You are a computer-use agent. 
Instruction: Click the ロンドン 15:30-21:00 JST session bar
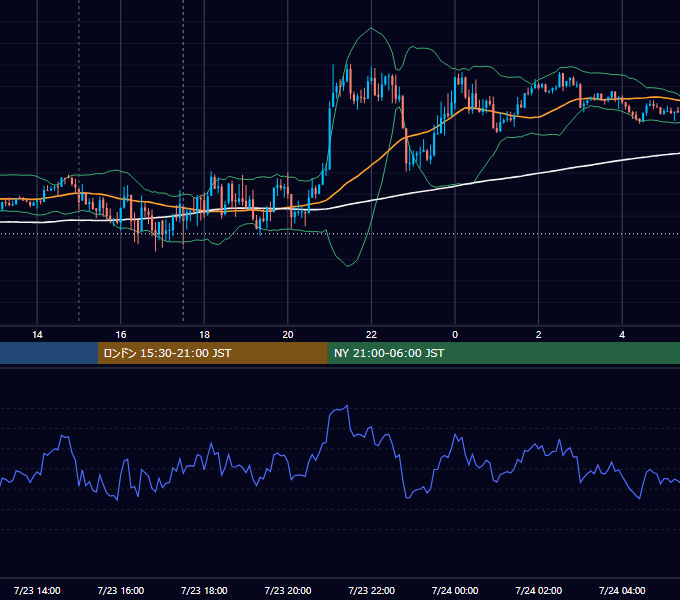[212, 353]
